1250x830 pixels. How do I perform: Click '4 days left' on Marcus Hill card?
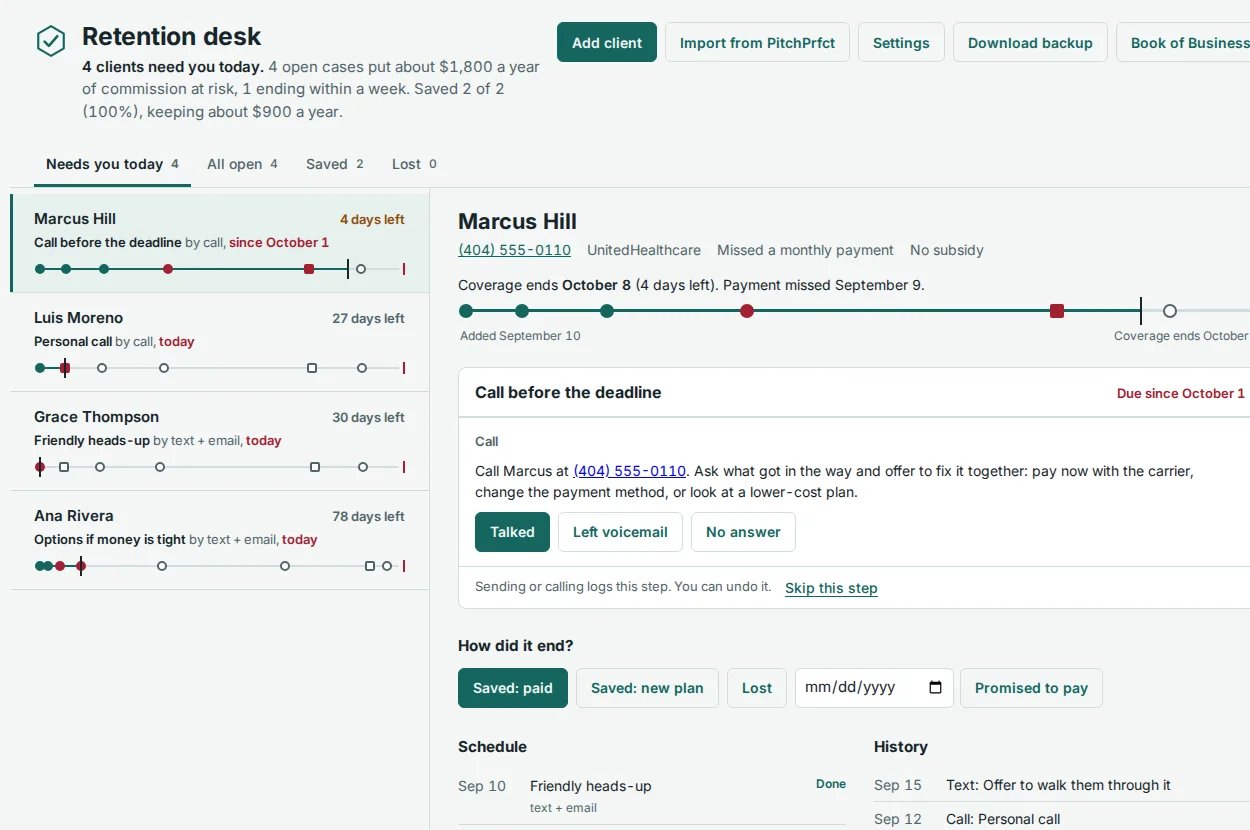[x=372, y=219]
